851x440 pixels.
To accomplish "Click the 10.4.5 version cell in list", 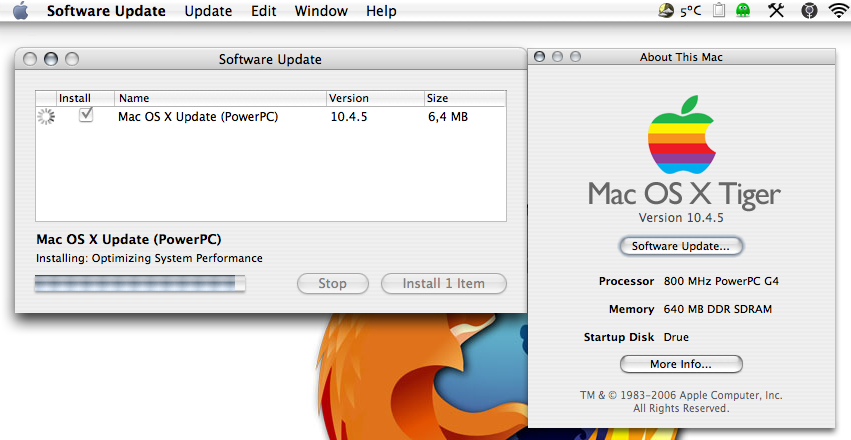I will pos(349,117).
